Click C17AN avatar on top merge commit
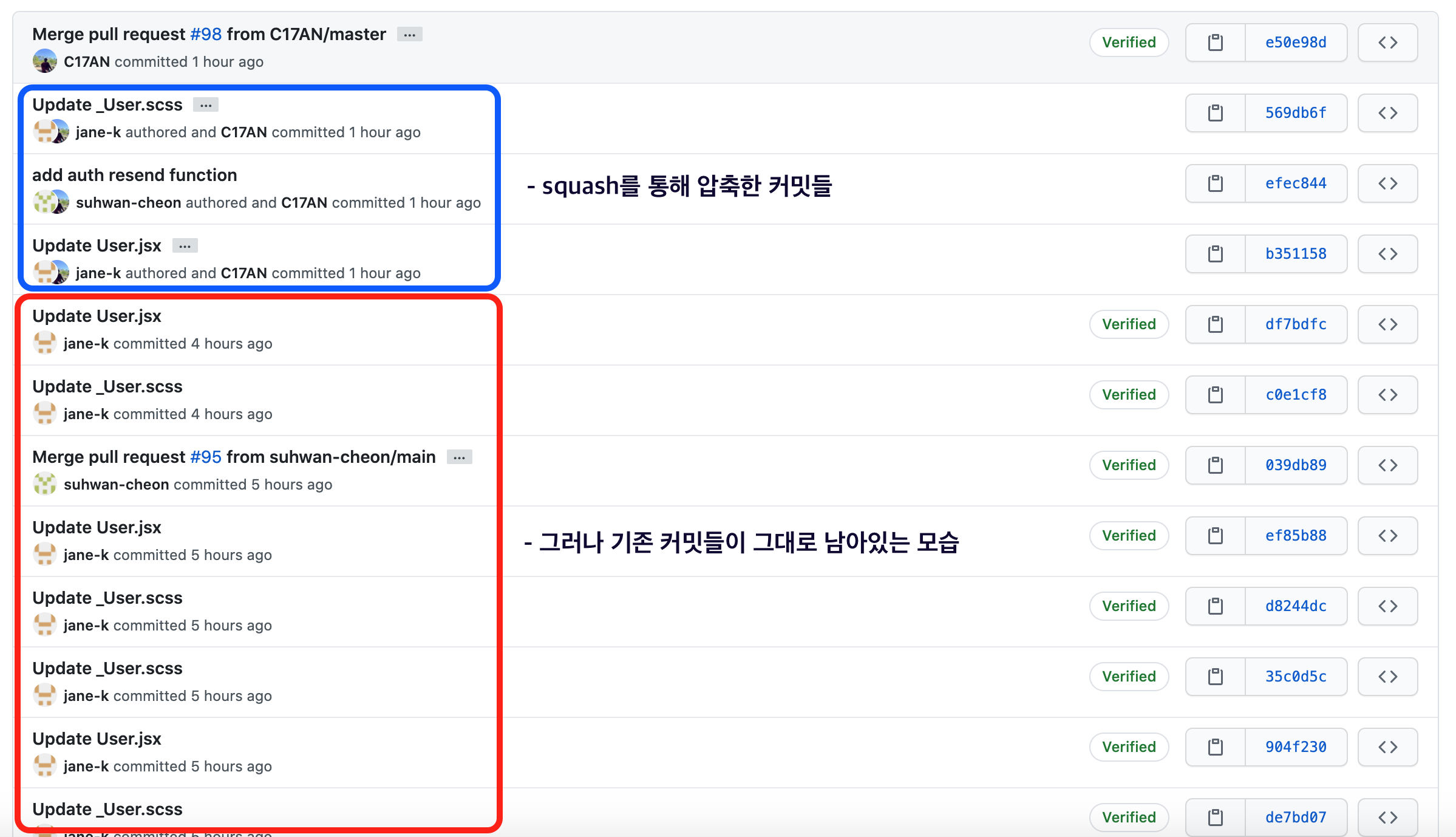Viewport: 1456px width, 837px height. pos(45,62)
